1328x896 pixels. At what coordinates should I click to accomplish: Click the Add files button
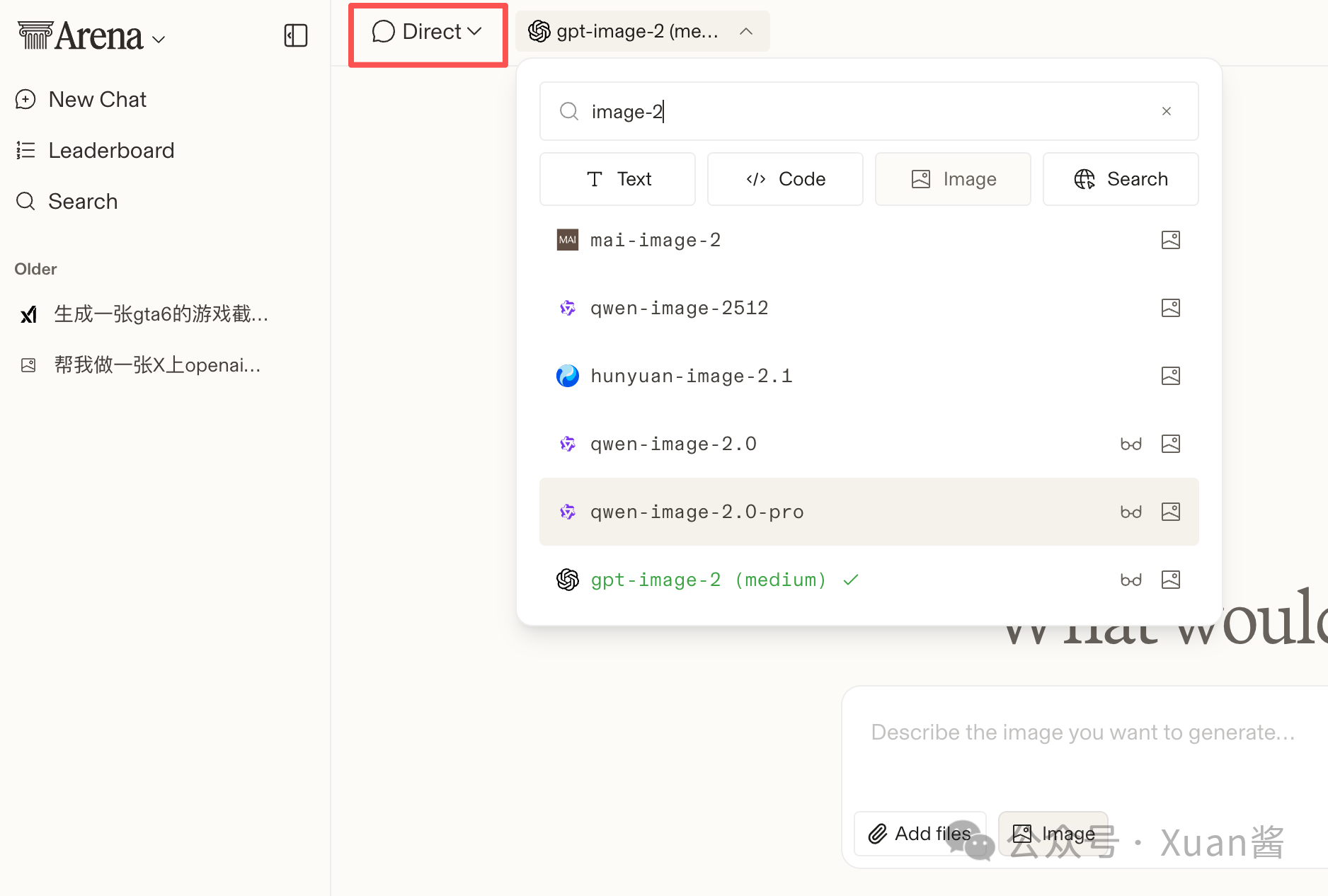point(920,834)
